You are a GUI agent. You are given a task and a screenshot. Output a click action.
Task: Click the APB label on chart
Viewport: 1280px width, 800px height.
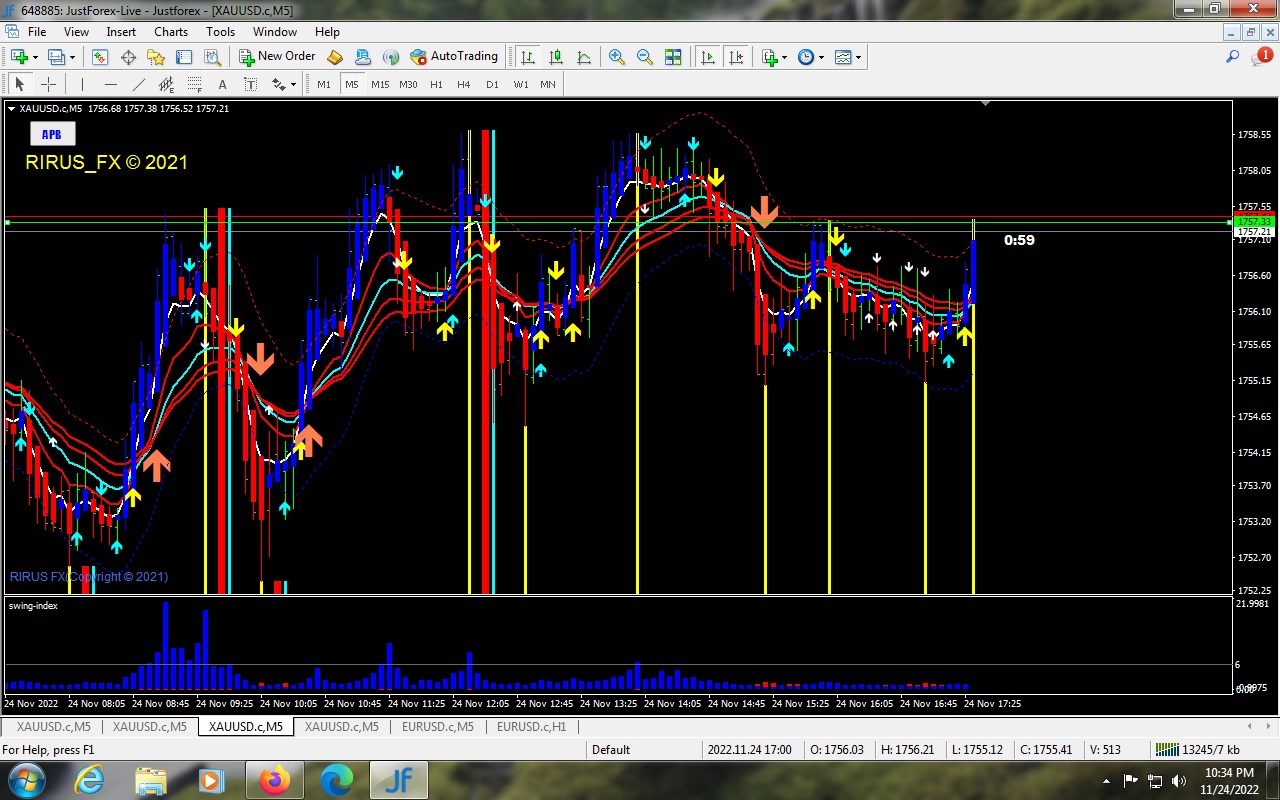click(51, 134)
